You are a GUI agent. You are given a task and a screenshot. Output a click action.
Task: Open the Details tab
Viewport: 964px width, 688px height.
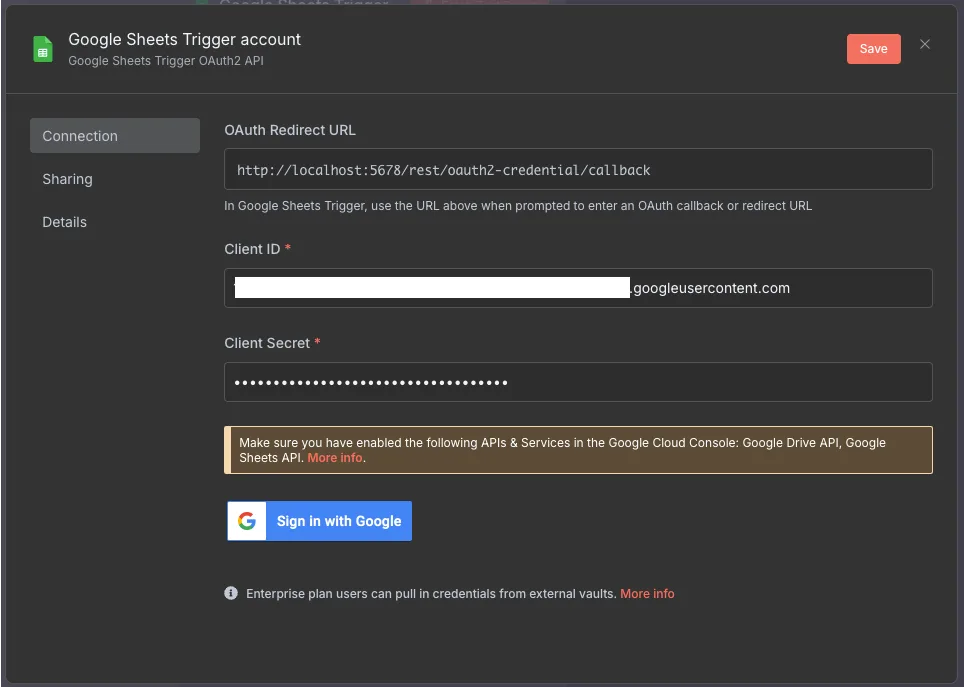click(64, 222)
